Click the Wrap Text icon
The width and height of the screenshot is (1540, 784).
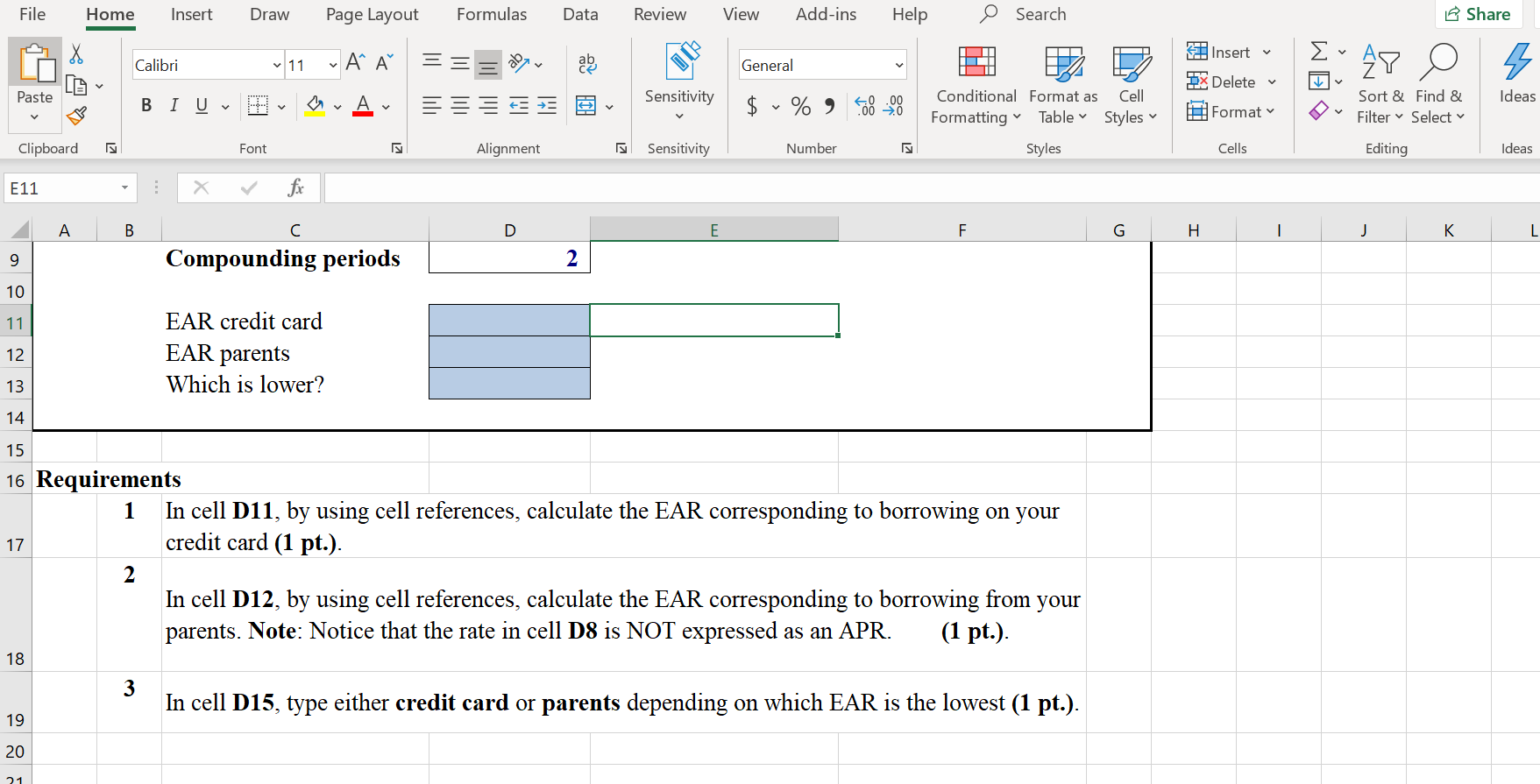click(587, 63)
